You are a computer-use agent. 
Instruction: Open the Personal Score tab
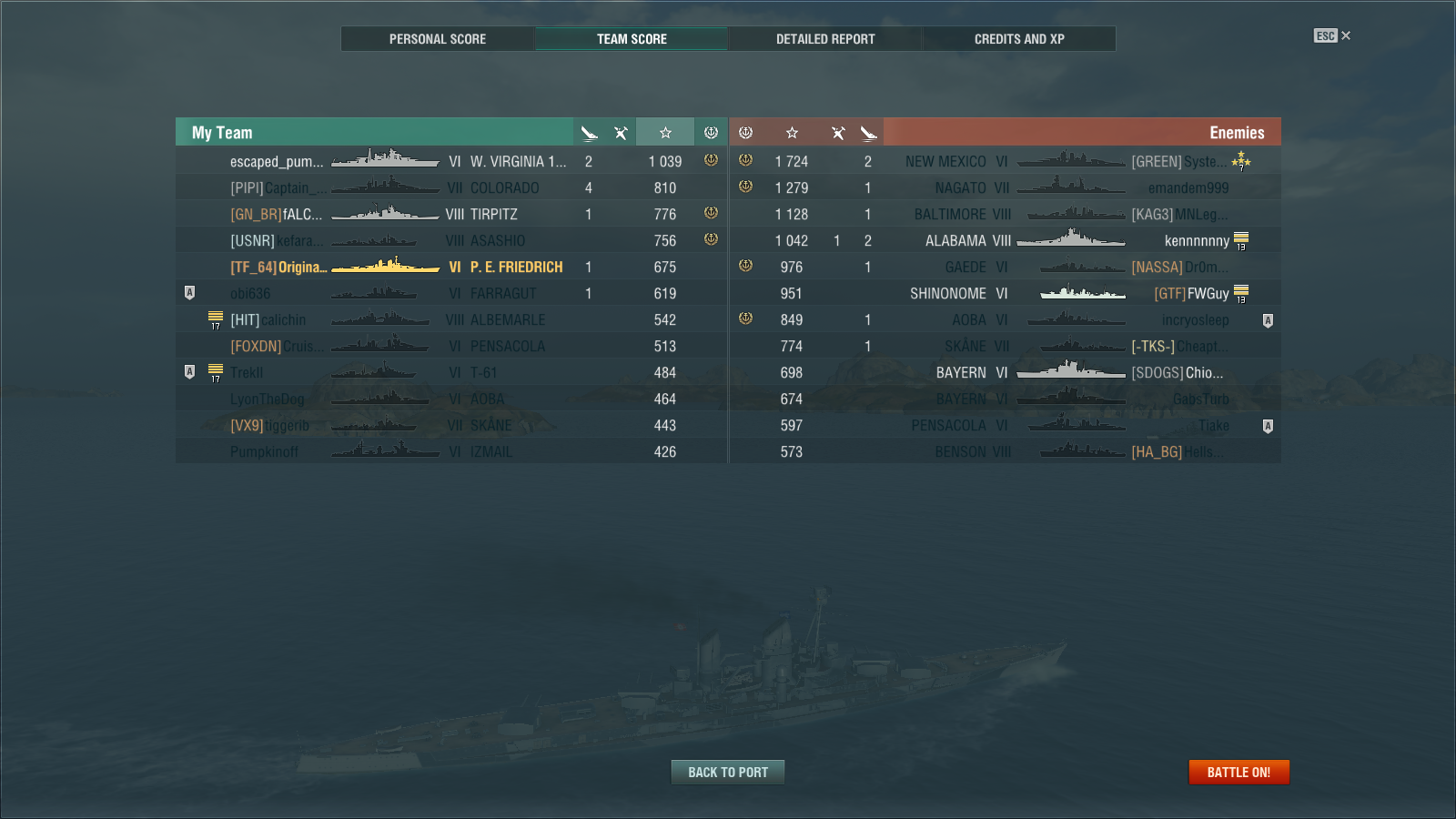pyautogui.click(x=438, y=39)
